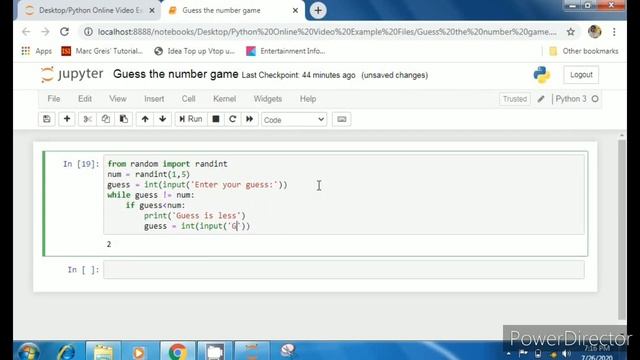
Task: Click the page vertical scrollbar
Action: 622,229
